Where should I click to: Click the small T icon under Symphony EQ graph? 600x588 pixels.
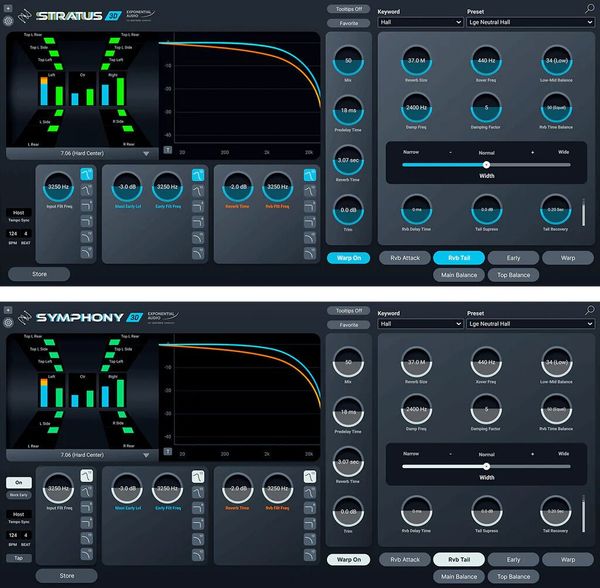point(168,451)
